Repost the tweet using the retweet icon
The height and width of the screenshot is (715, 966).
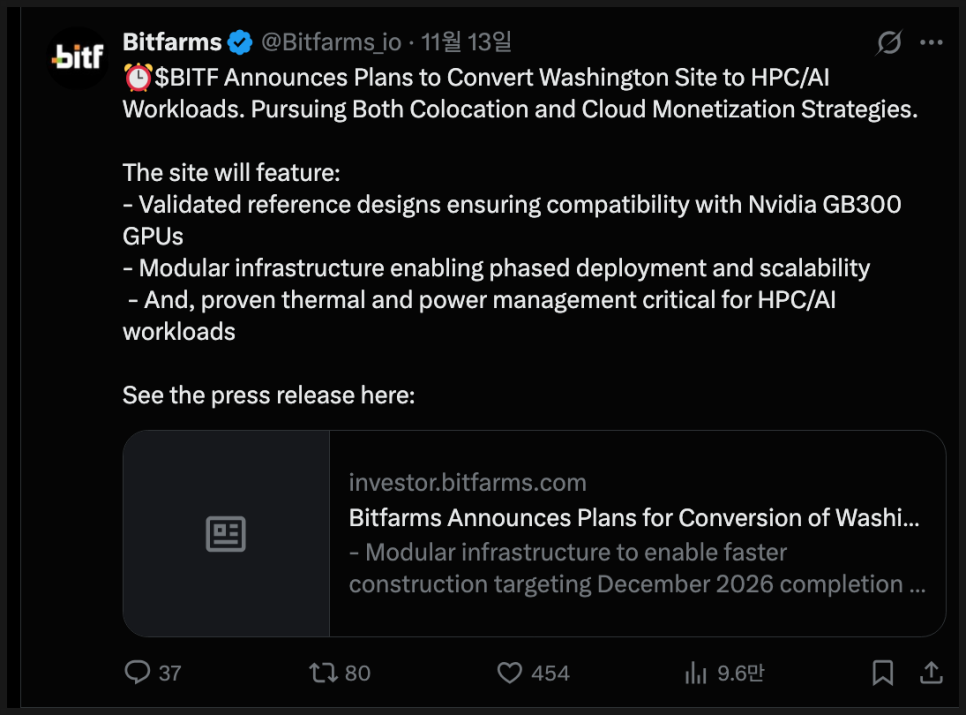[323, 673]
